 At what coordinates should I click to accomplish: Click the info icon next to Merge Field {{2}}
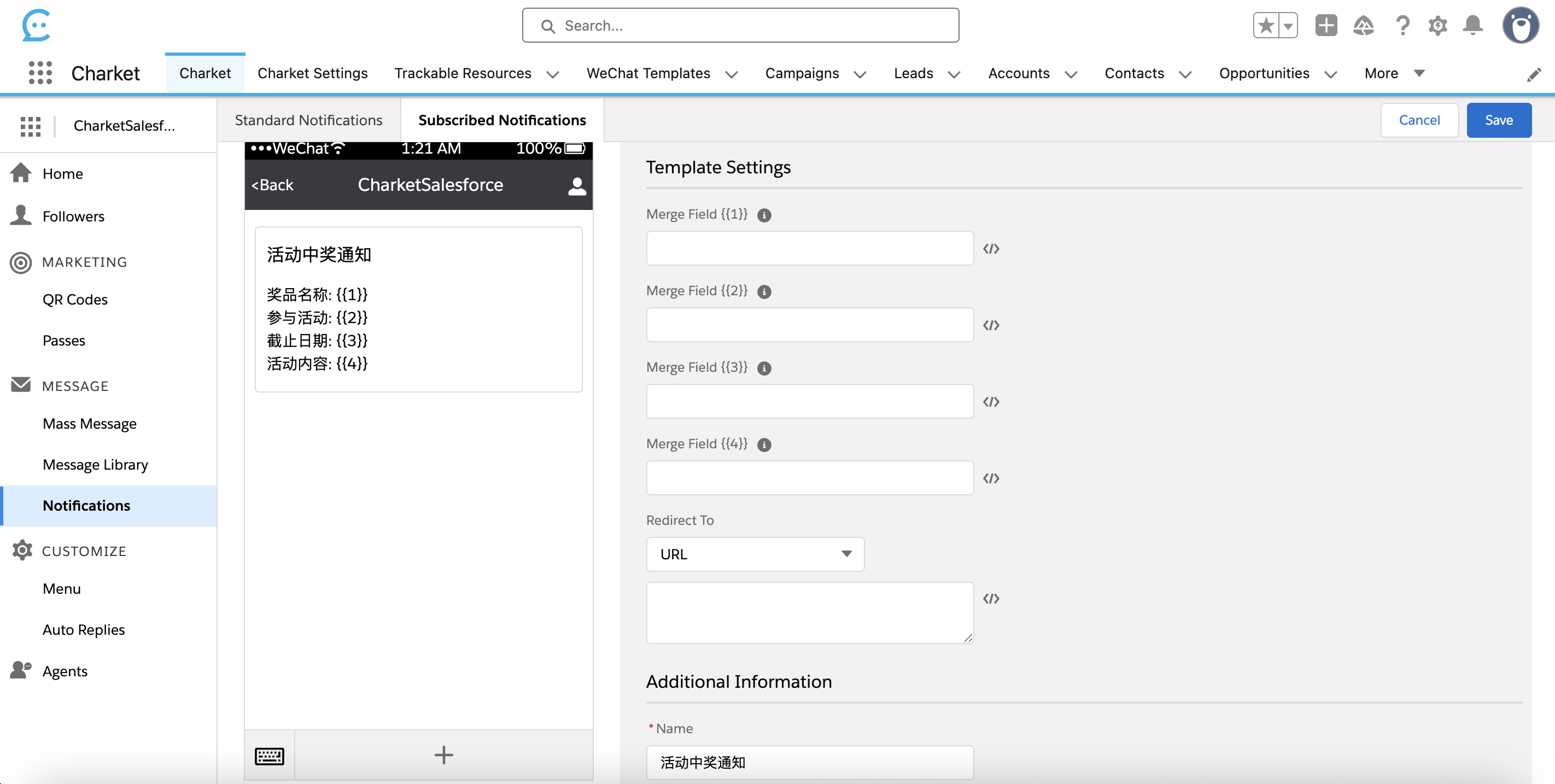pyautogui.click(x=764, y=291)
